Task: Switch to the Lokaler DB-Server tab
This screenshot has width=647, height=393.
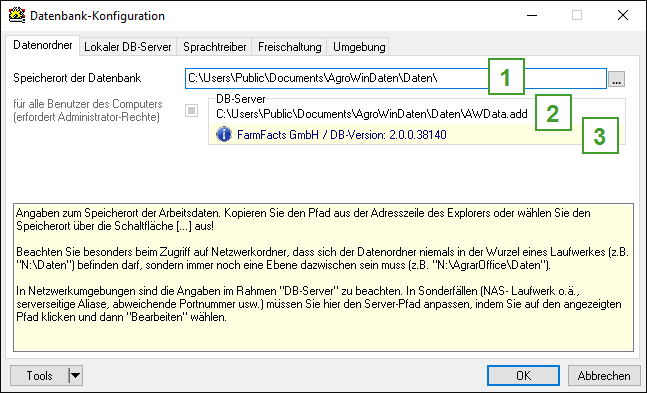Action: tap(128, 47)
